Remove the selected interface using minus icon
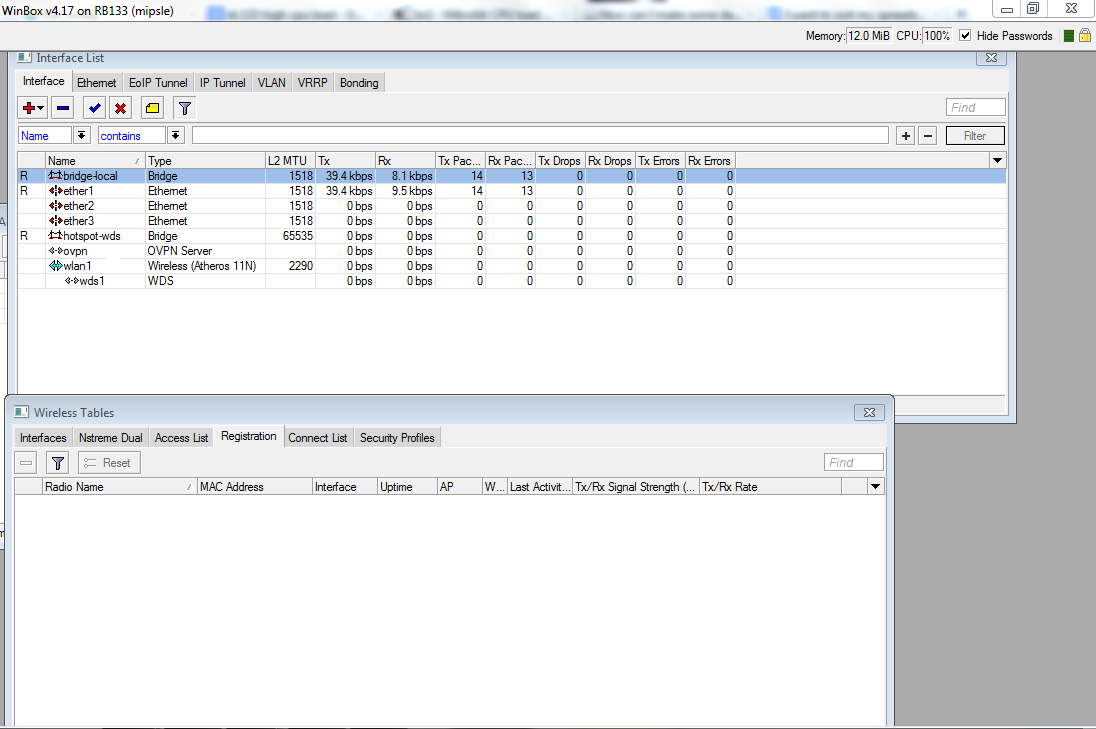 pyautogui.click(x=62, y=107)
